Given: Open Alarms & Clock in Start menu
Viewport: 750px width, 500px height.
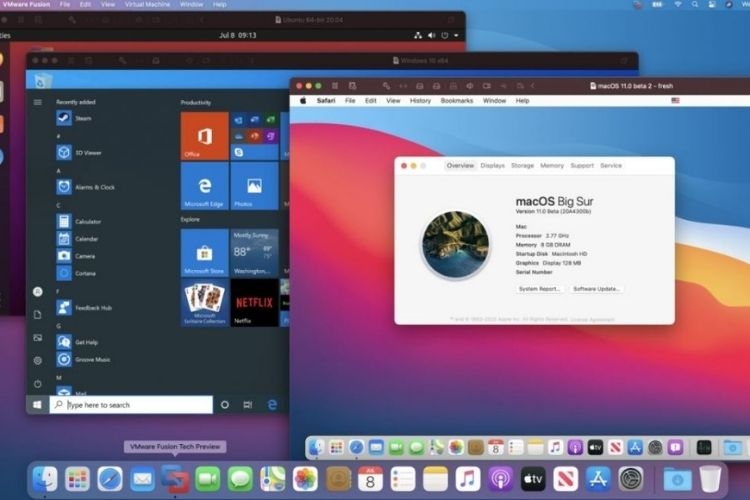Looking at the screenshot, I should click(86, 187).
